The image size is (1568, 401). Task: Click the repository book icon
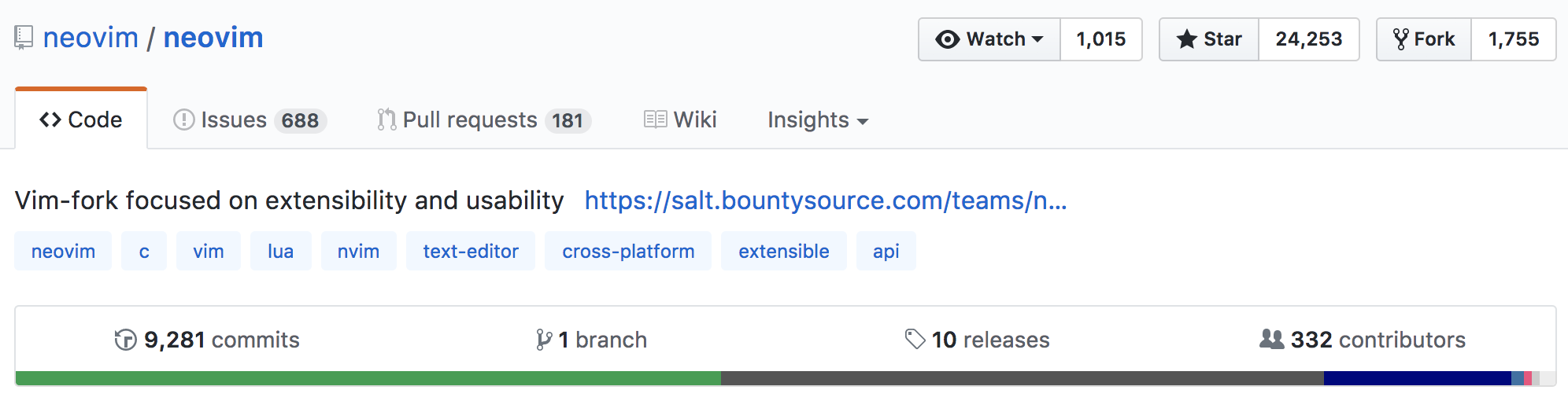[24, 38]
